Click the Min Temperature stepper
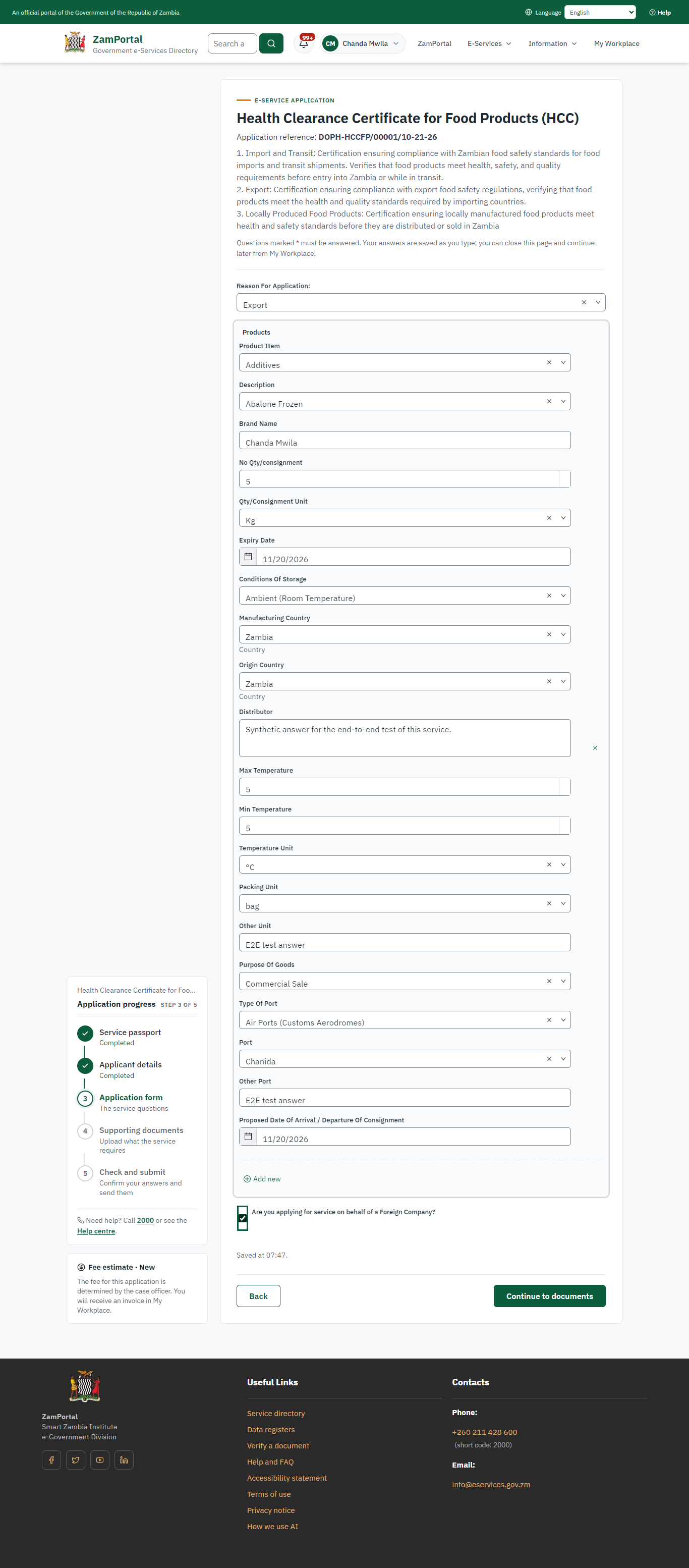This screenshot has width=689, height=1568. point(564,826)
